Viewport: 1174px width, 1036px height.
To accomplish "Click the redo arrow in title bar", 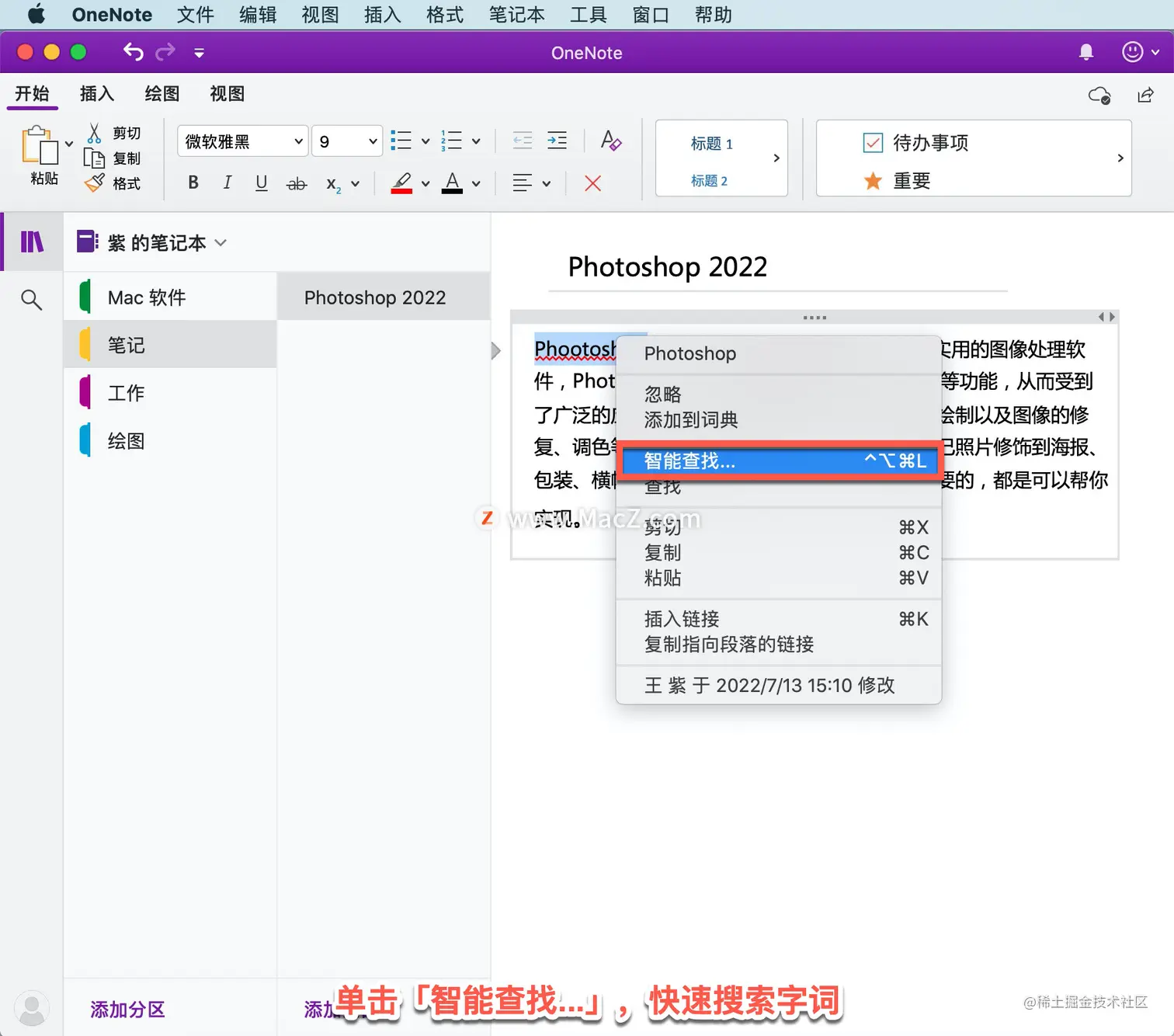I will [165, 52].
